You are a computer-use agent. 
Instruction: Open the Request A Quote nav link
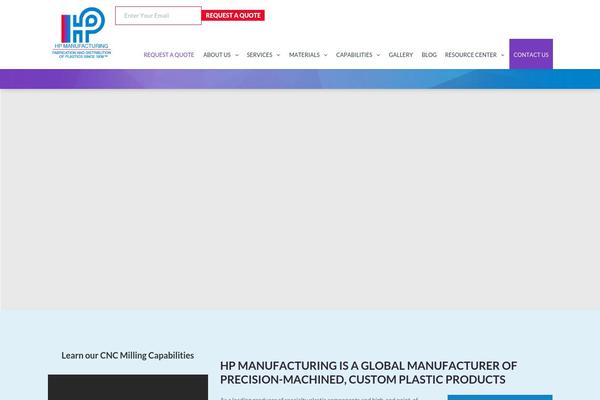(x=169, y=55)
